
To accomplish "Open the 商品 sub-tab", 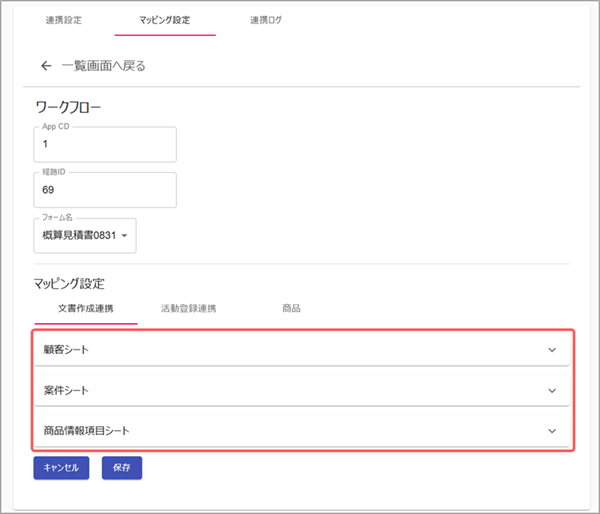I will point(291,308).
